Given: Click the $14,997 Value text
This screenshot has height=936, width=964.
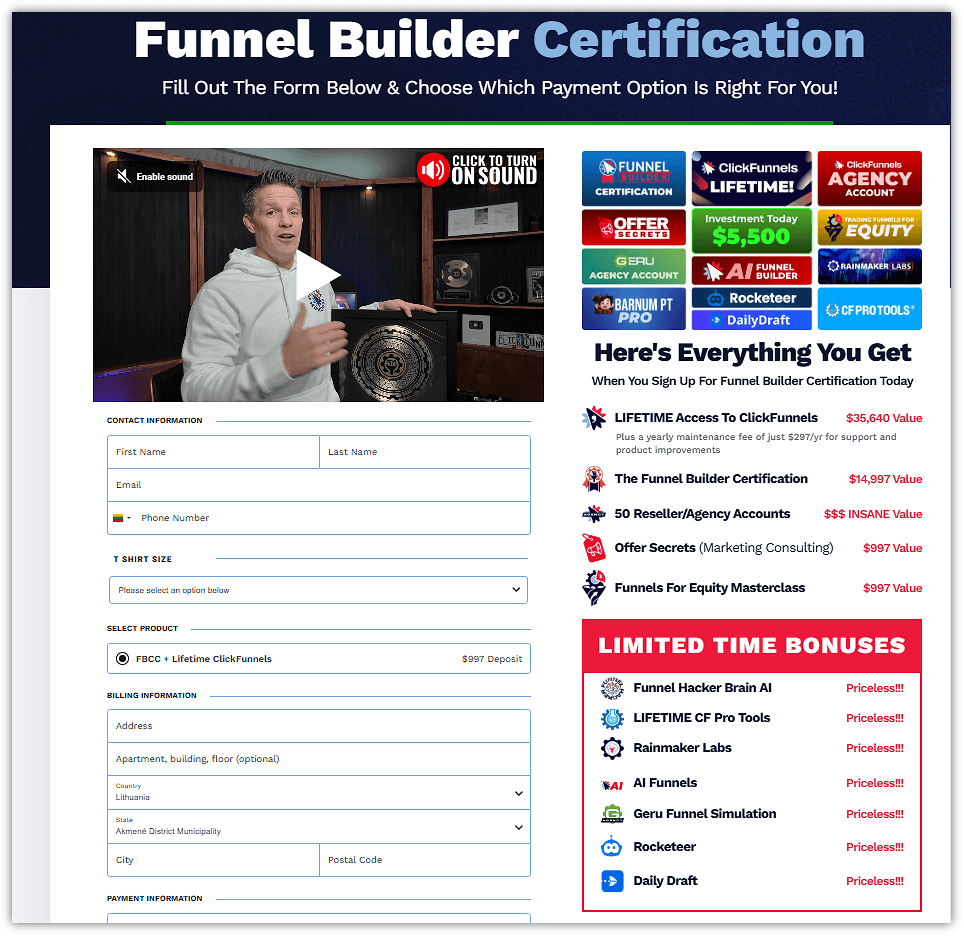Looking at the screenshot, I should (x=885, y=479).
